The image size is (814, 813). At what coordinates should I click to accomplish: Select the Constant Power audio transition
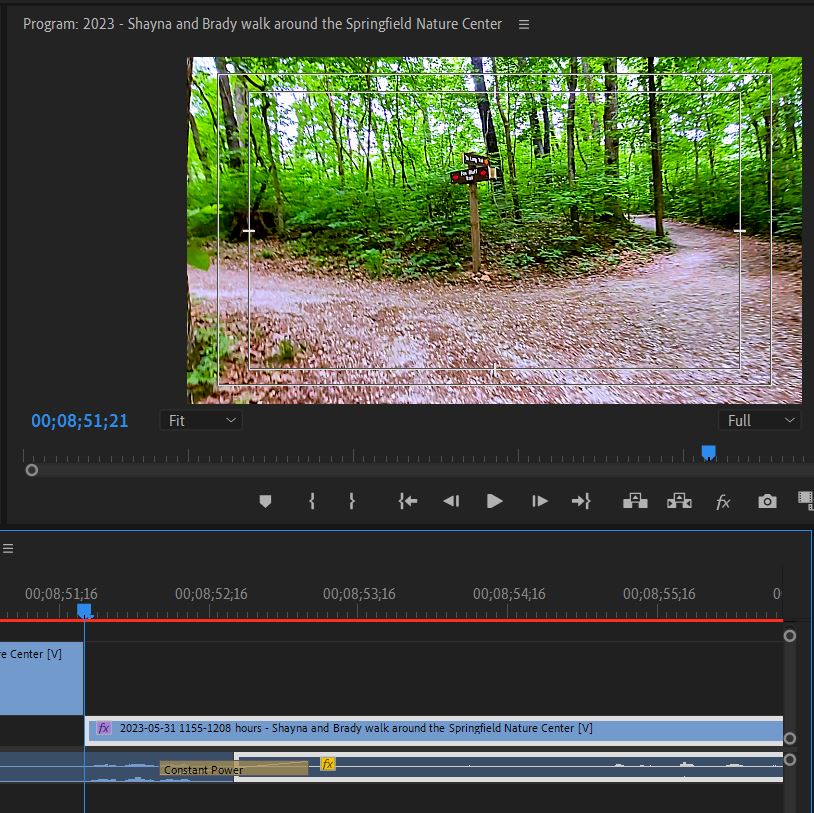coord(234,769)
